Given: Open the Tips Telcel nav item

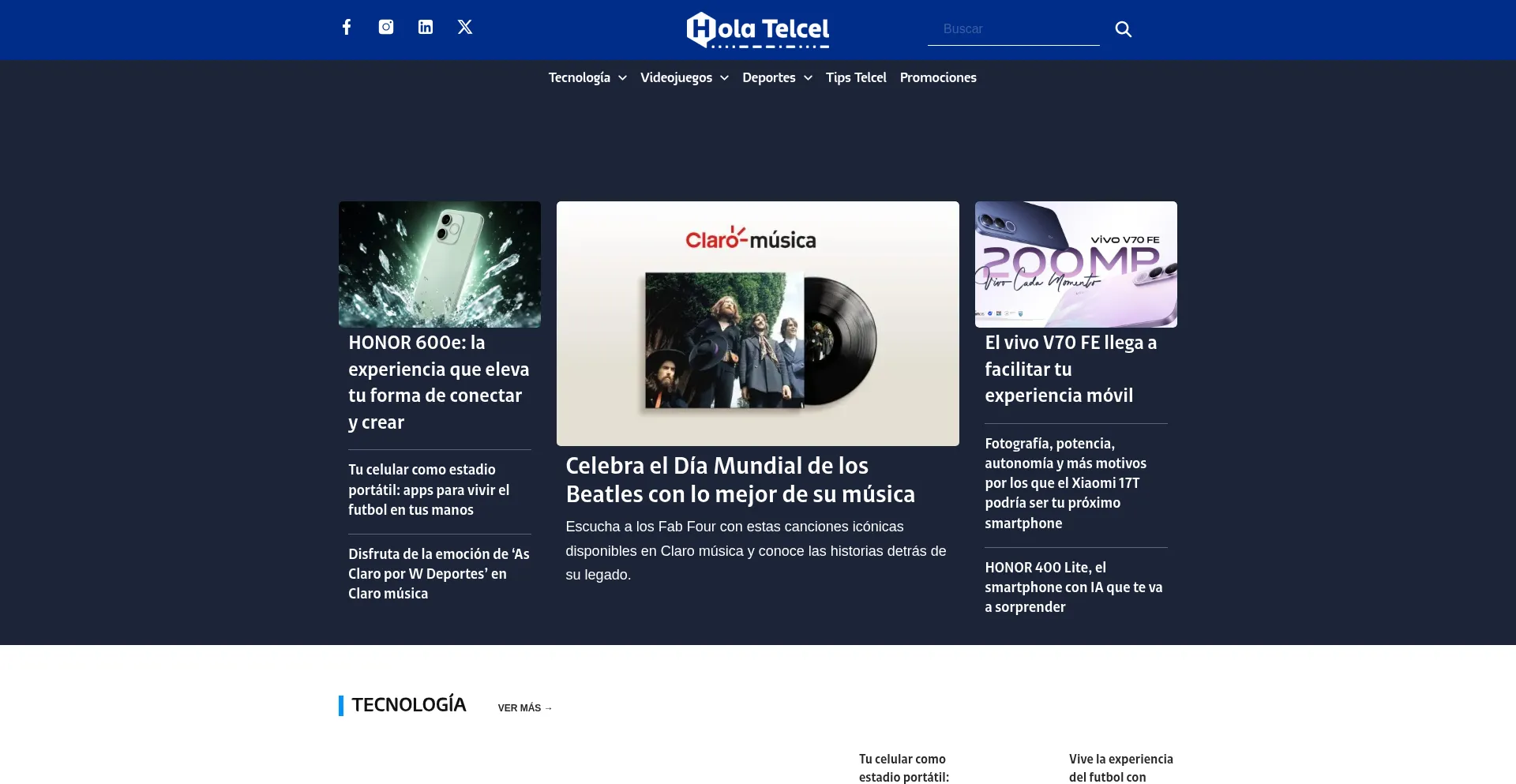Looking at the screenshot, I should click(x=856, y=77).
